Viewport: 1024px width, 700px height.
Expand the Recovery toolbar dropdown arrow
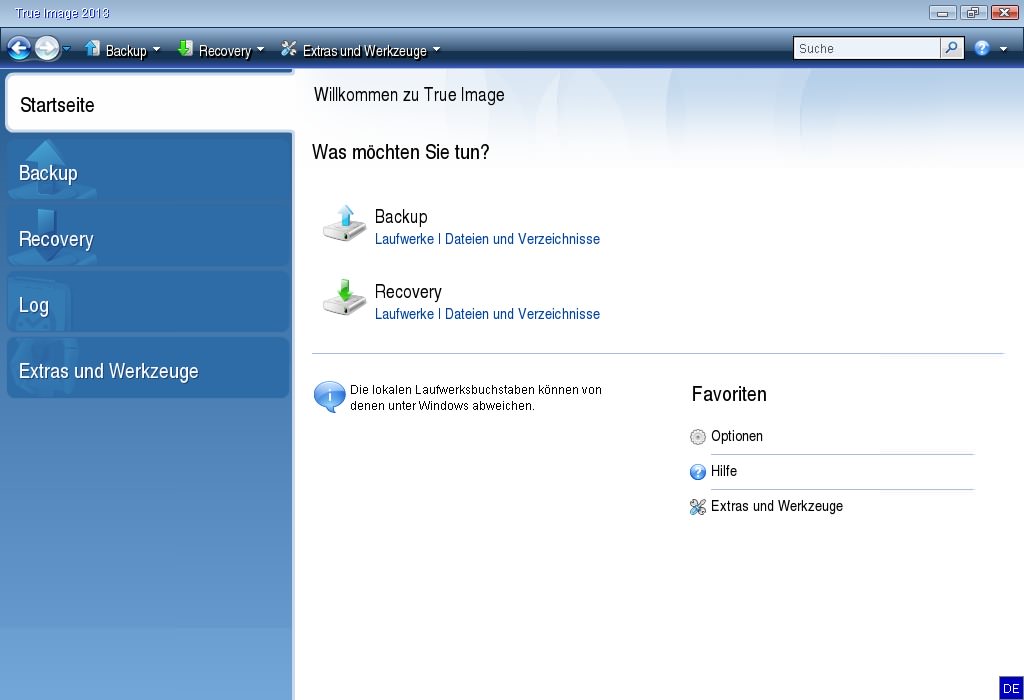click(x=261, y=49)
